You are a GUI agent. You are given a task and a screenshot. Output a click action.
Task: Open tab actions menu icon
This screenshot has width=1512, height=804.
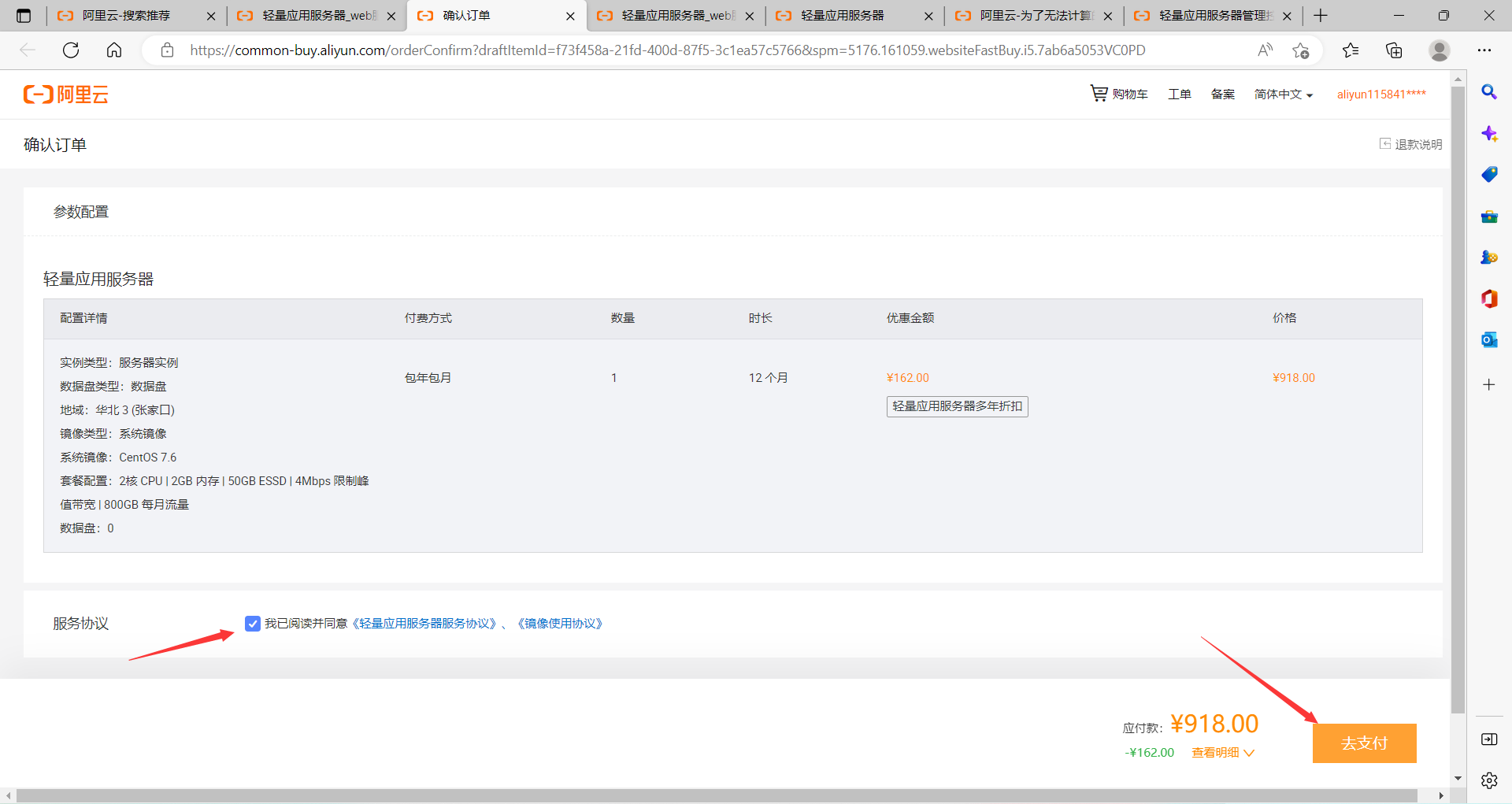pos(24,16)
